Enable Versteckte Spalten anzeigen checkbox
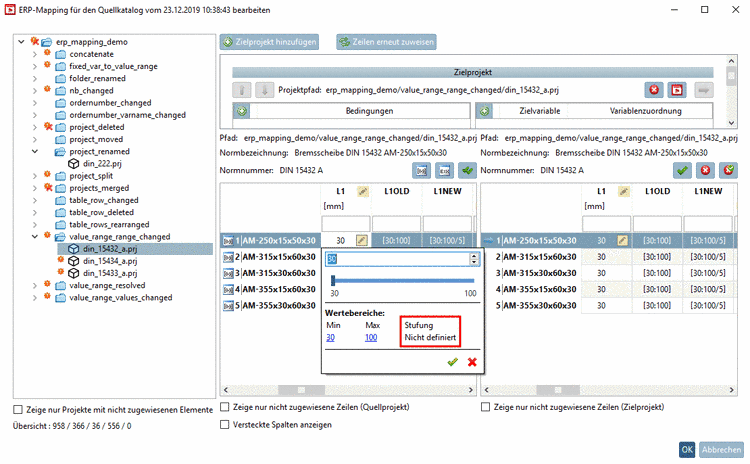The width and height of the screenshot is (750, 464). click(224, 425)
